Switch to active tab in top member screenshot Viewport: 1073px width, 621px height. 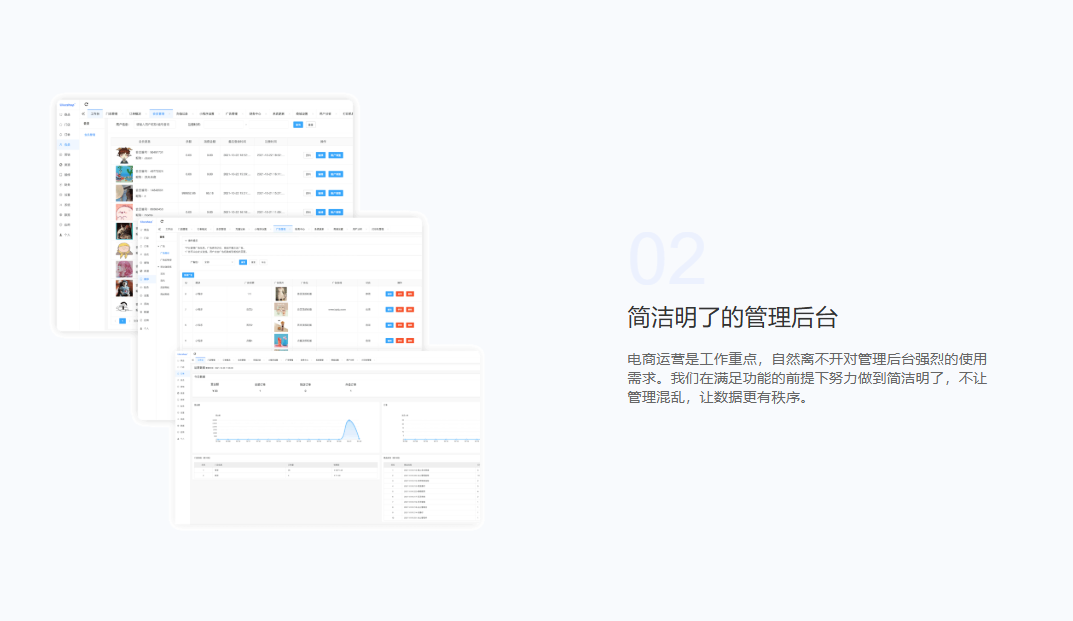[161, 114]
